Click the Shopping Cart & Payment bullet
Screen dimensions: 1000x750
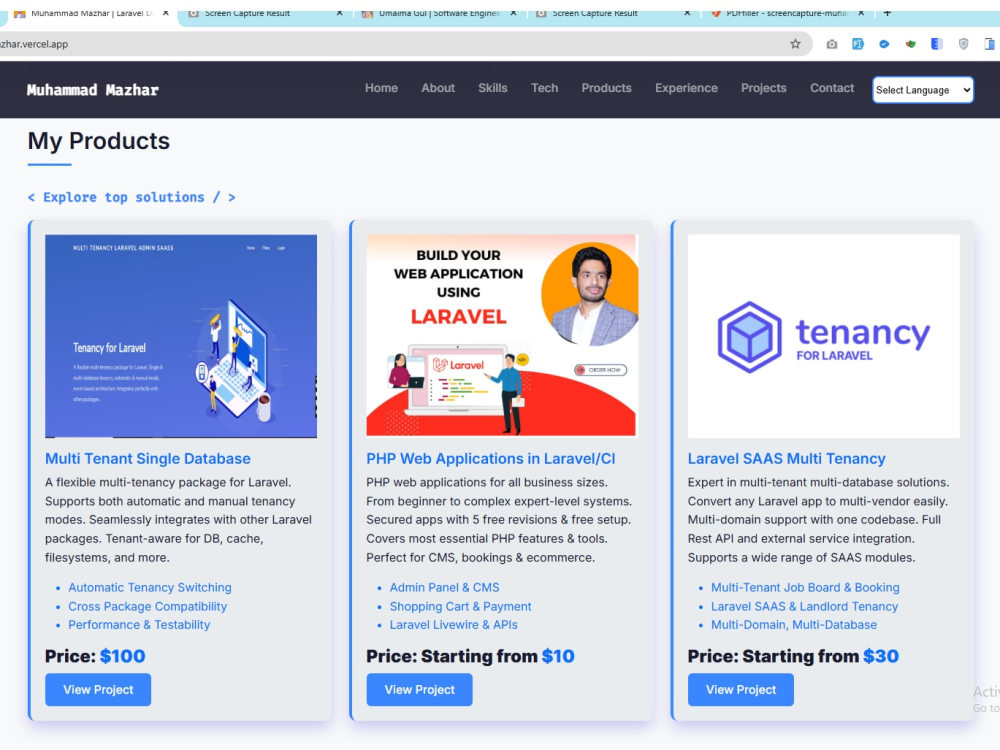pyautogui.click(x=460, y=607)
